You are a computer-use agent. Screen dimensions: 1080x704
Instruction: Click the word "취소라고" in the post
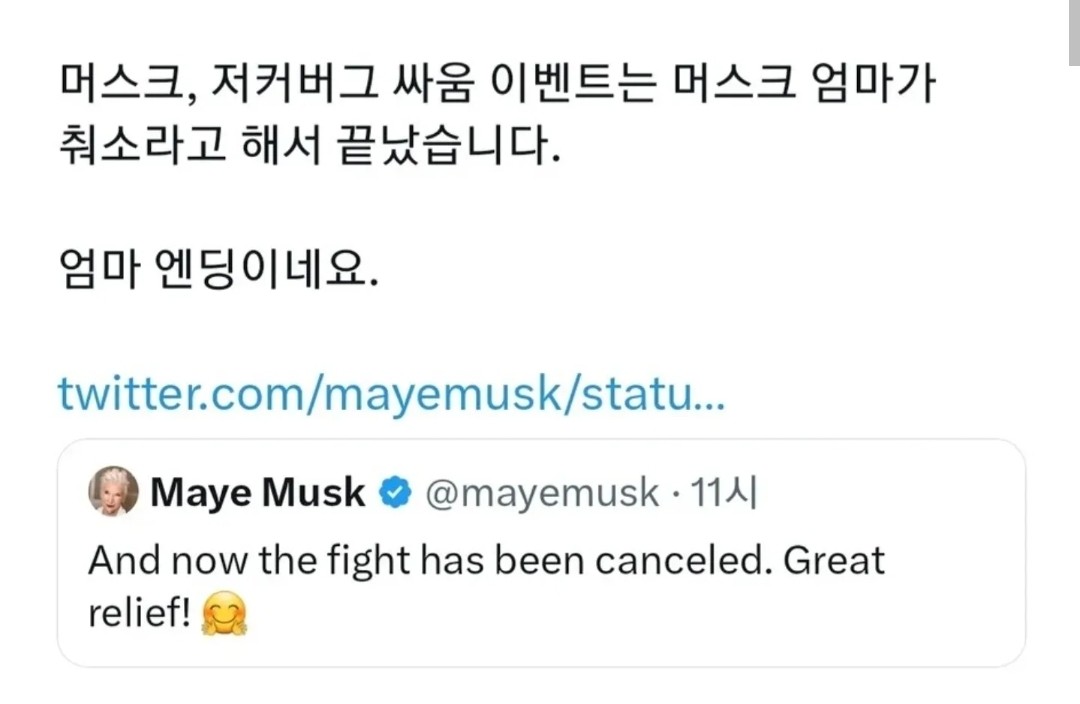click(136, 148)
